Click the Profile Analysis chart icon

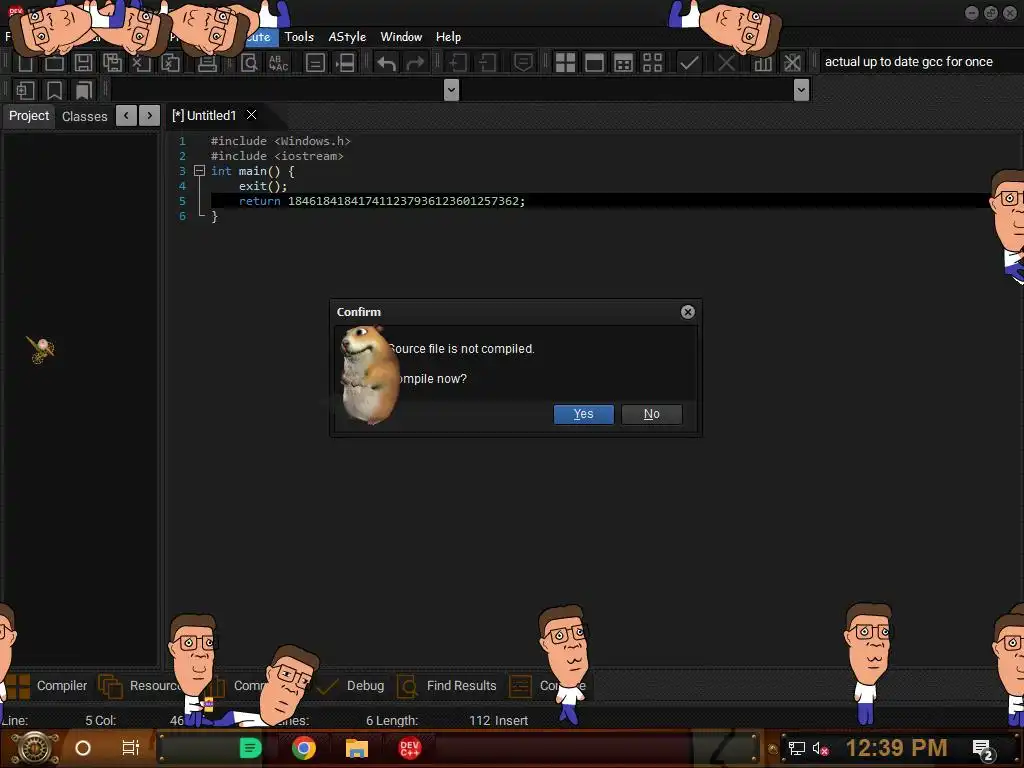coord(763,63)
